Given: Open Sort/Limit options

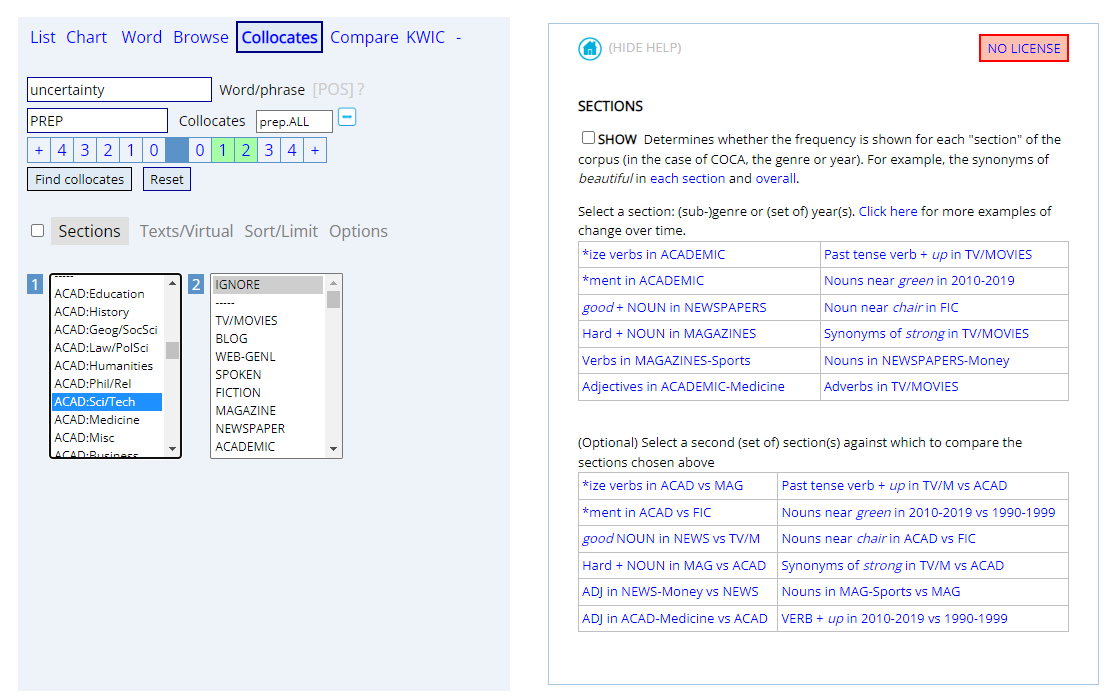Looking at the screenshot, I should click(x=281, y=231).
